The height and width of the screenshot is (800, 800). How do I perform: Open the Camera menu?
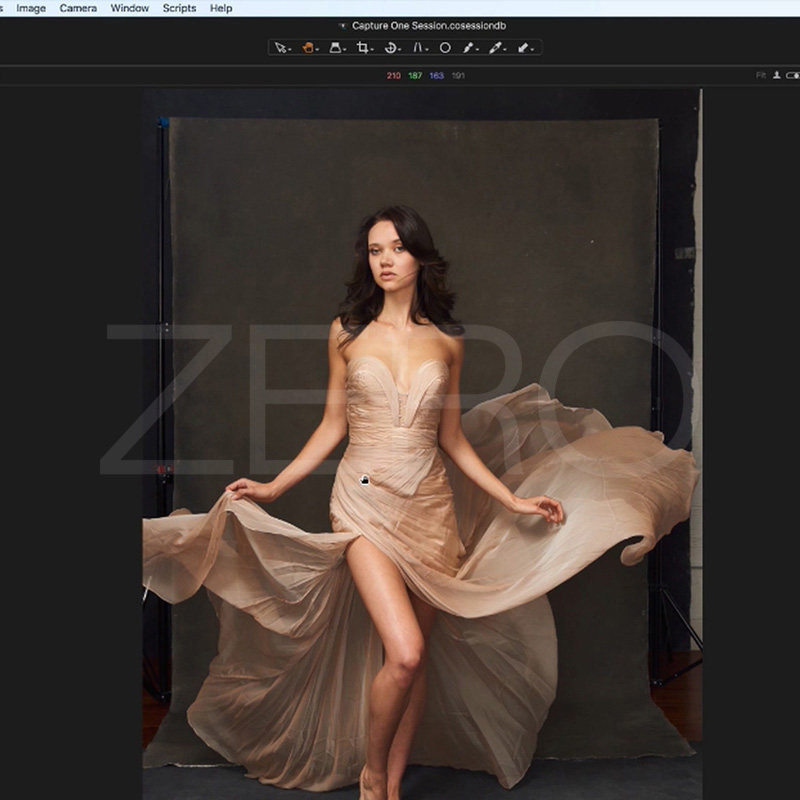(78, 8)
